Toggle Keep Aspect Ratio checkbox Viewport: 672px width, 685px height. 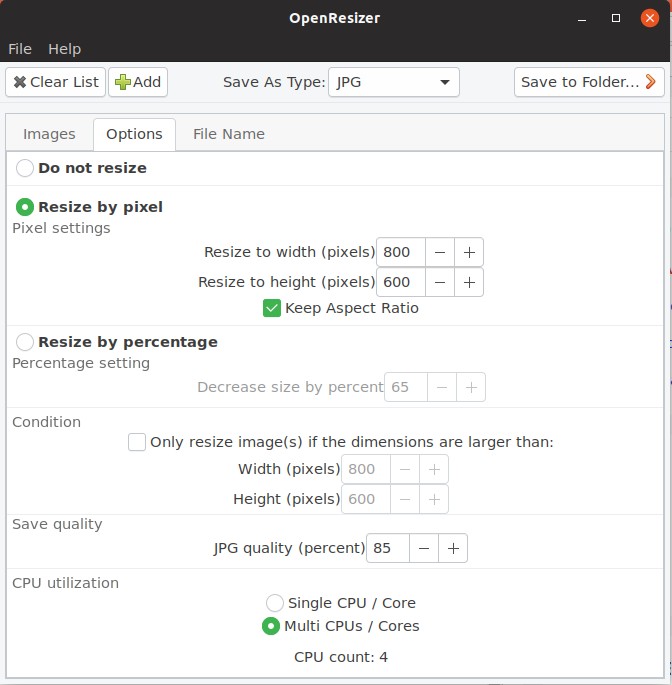click(x=272, y=308)
